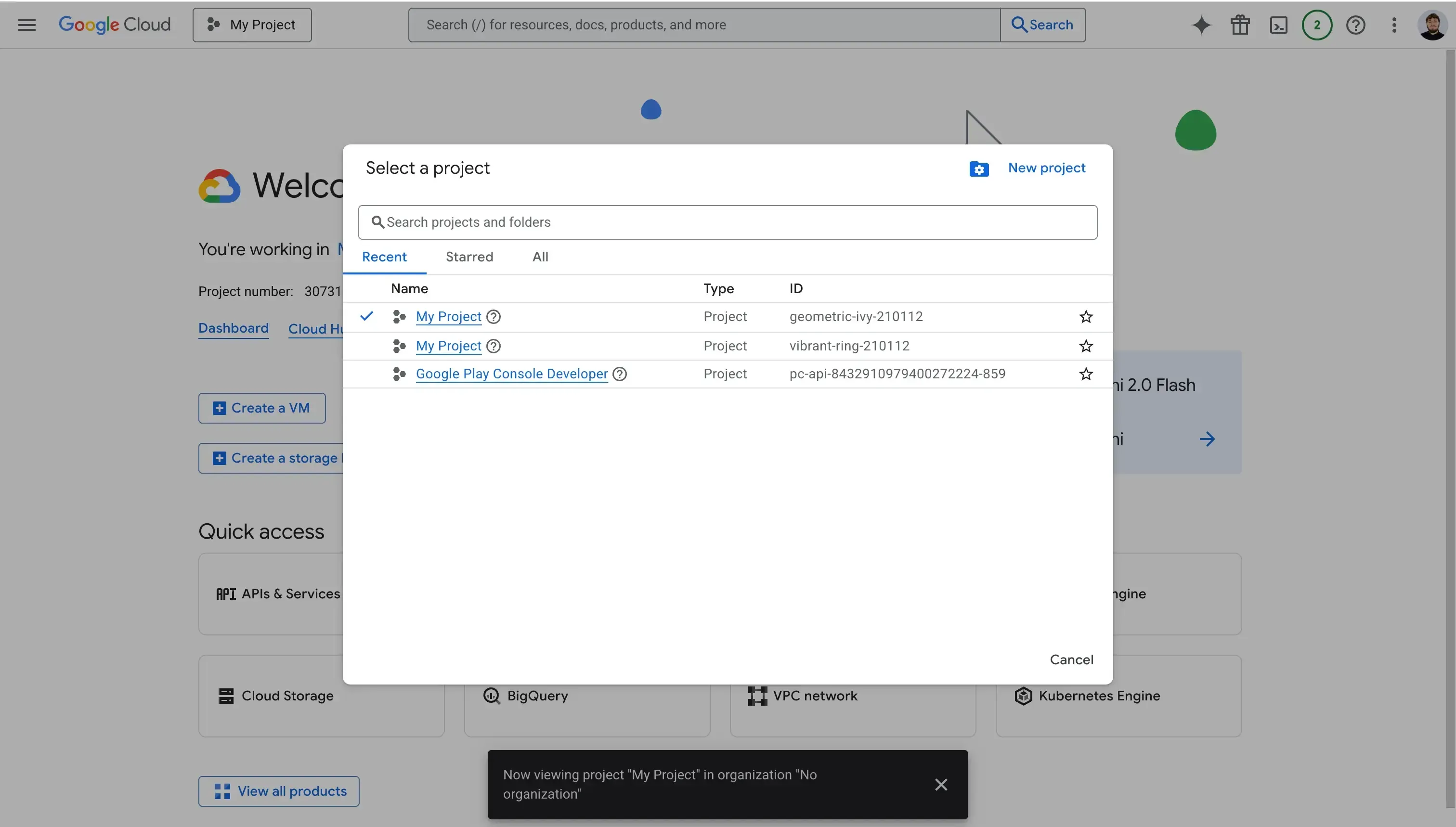The image size is (1456, 827).
Task: Click the New project button
Action: pyautogui.click(x=1047, y=168)
